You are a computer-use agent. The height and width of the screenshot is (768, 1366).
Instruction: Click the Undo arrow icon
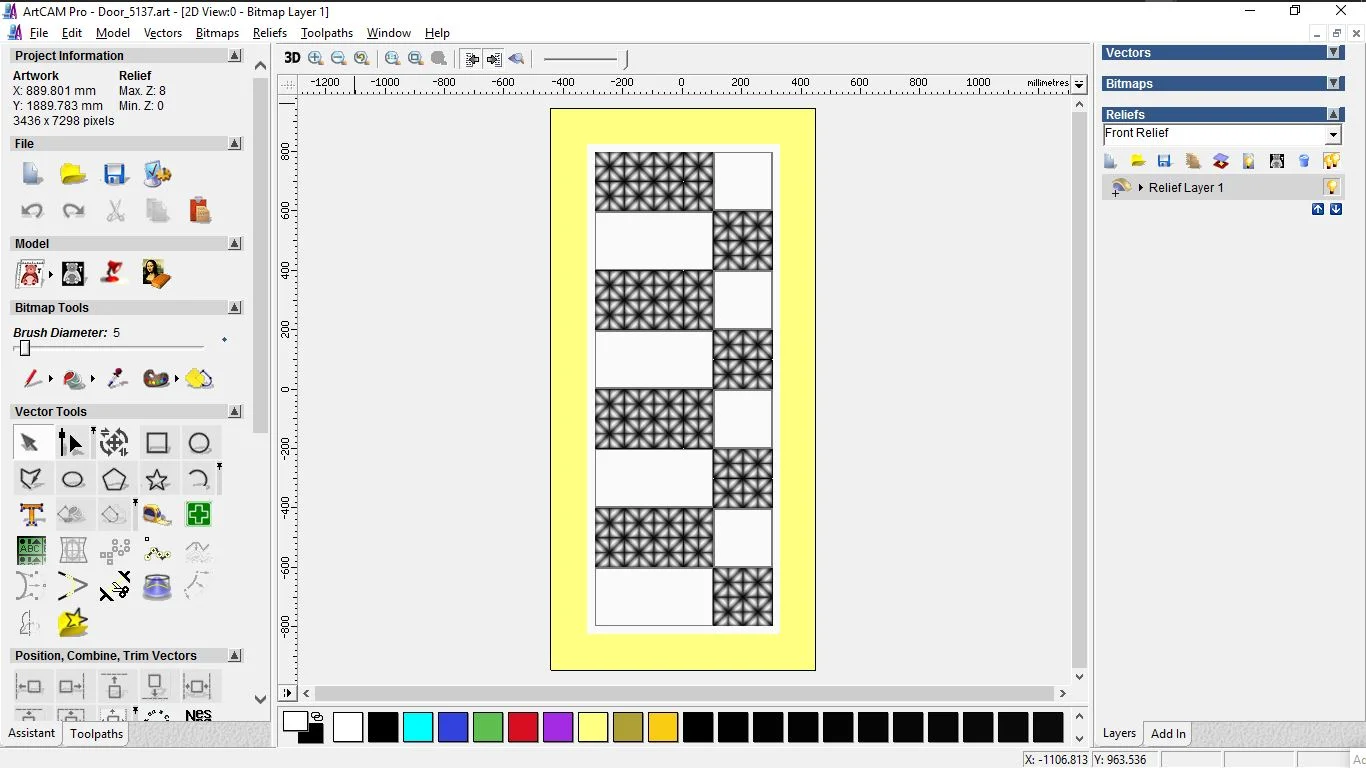point(32,211)
